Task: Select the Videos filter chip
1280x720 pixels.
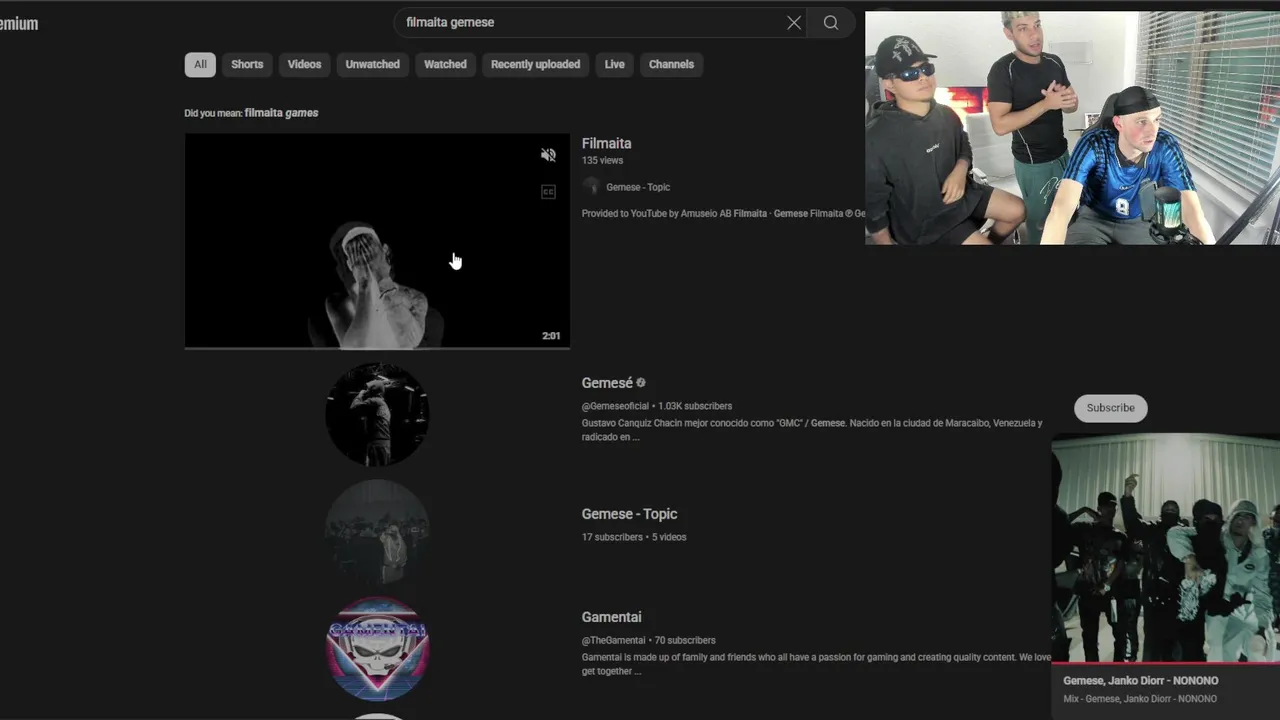Action: (304, 64)
